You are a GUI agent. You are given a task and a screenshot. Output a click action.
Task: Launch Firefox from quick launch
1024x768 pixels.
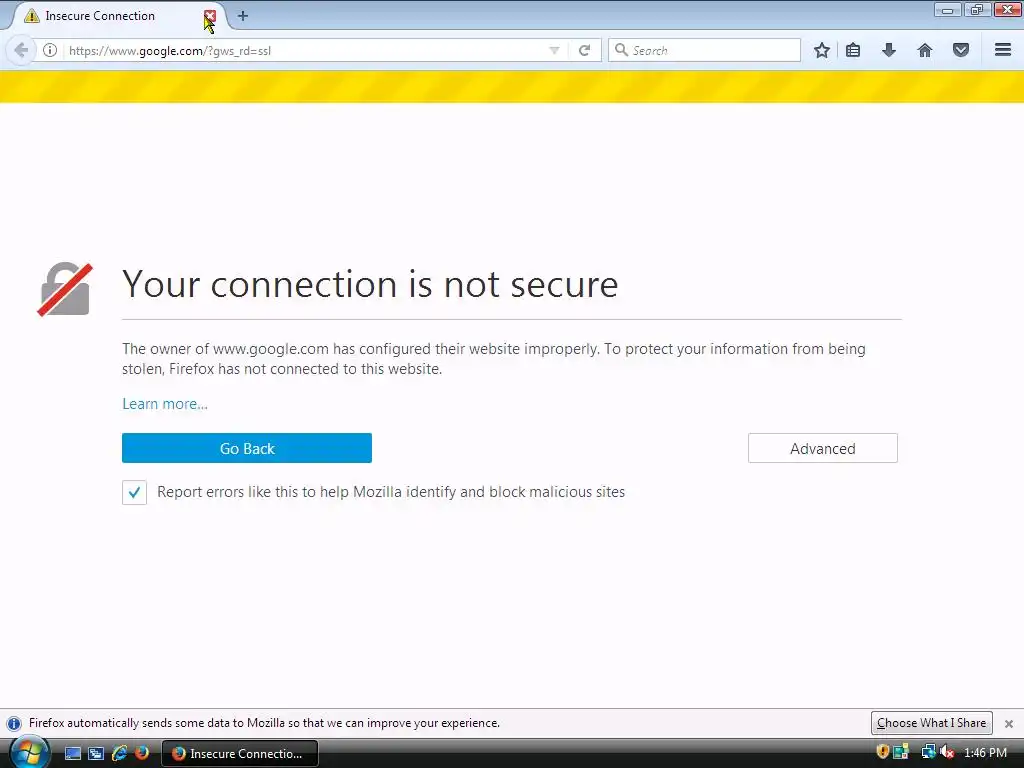click(x=142, y=754)
